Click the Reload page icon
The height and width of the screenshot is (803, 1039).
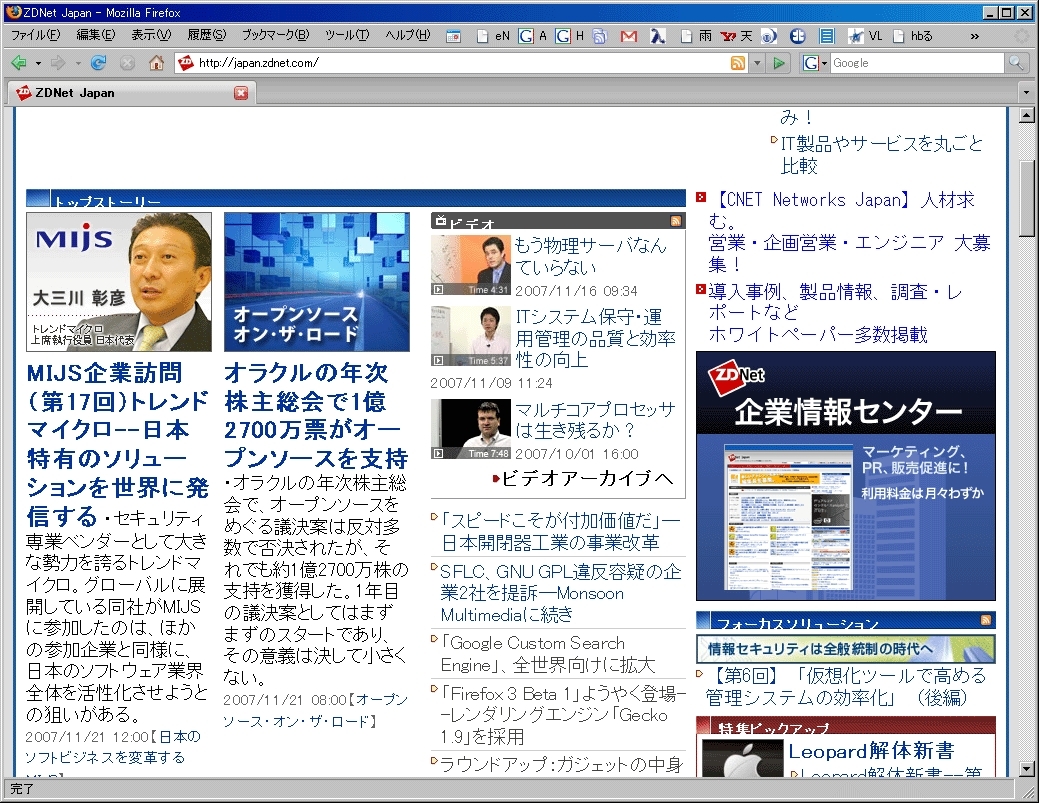click(x=98, y=63)
